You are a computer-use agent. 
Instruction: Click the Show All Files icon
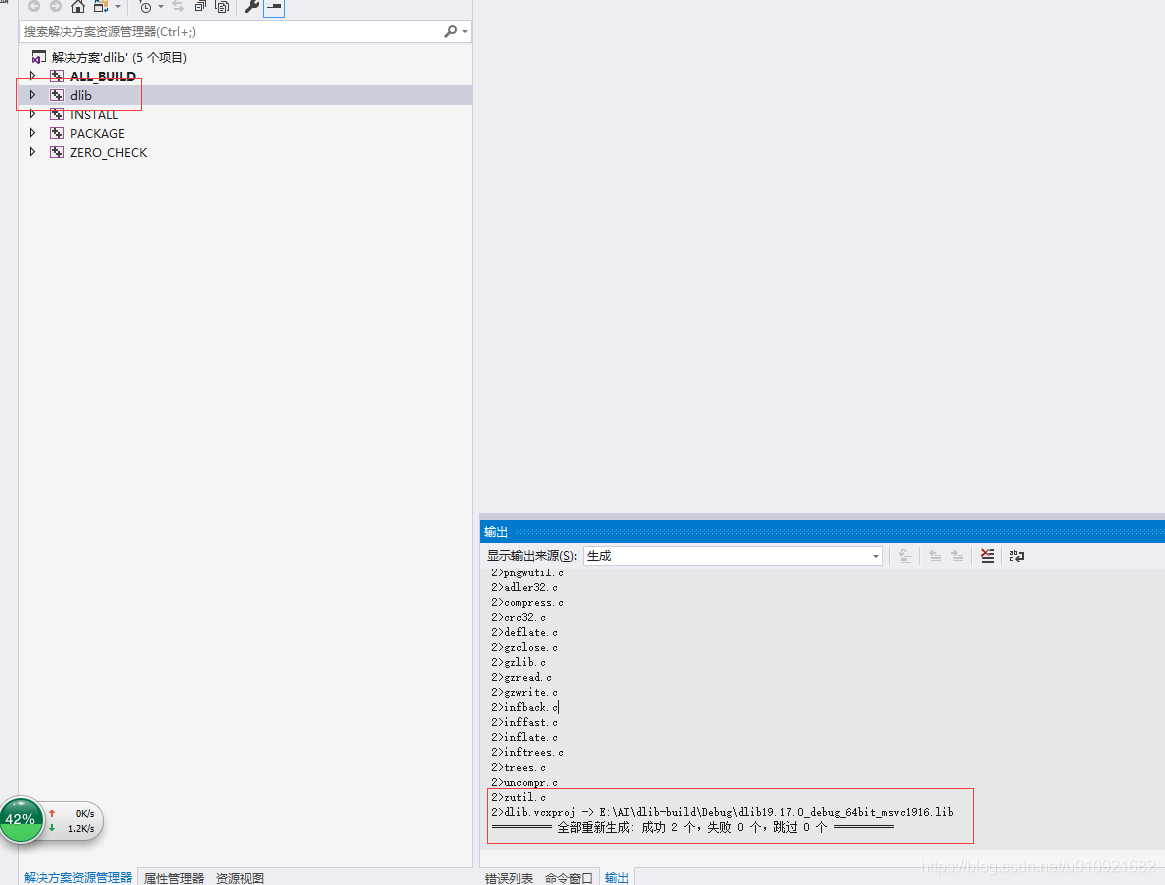click(x=222, y=7)
